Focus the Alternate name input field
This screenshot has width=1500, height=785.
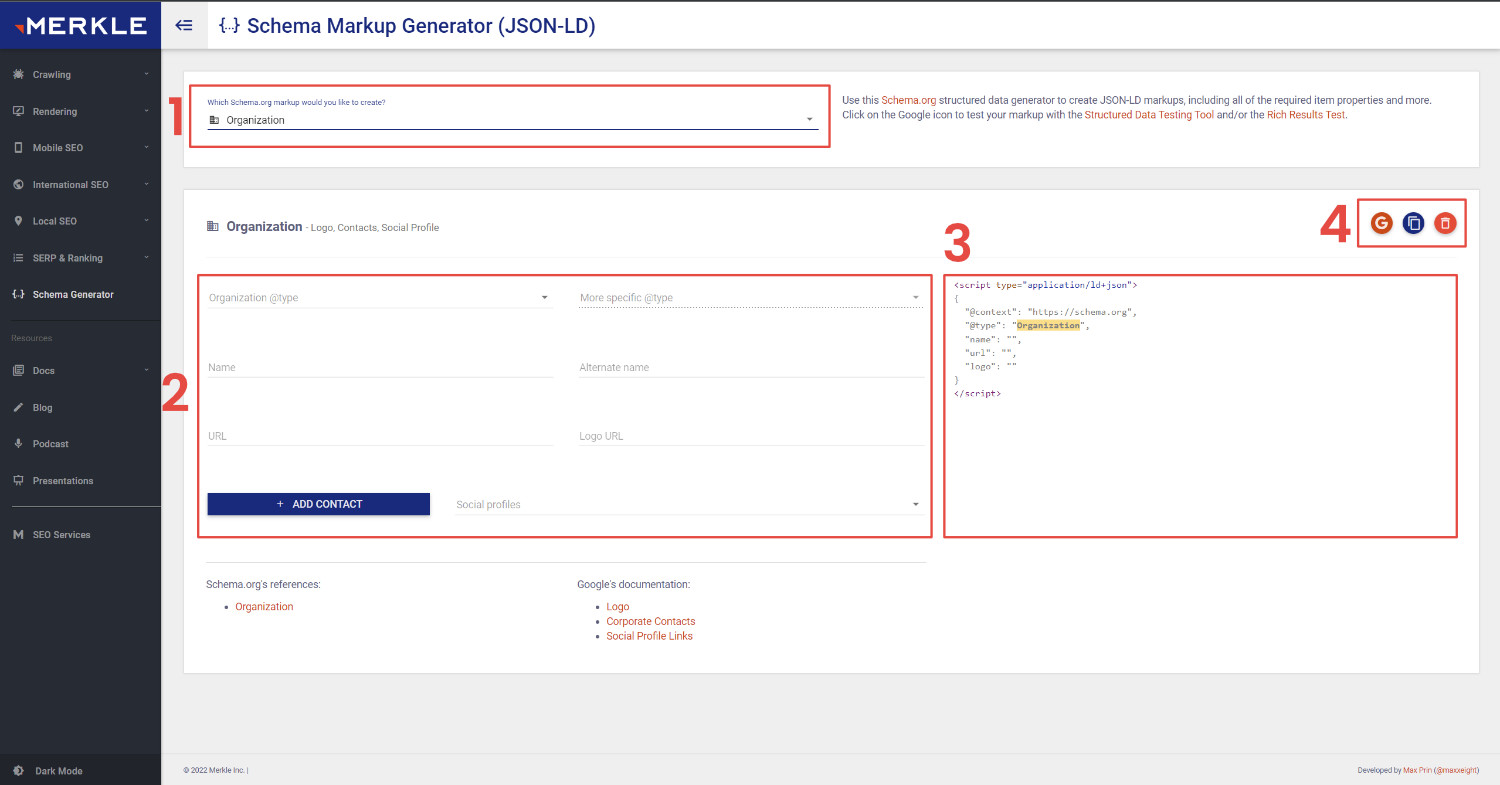[751, 367]
